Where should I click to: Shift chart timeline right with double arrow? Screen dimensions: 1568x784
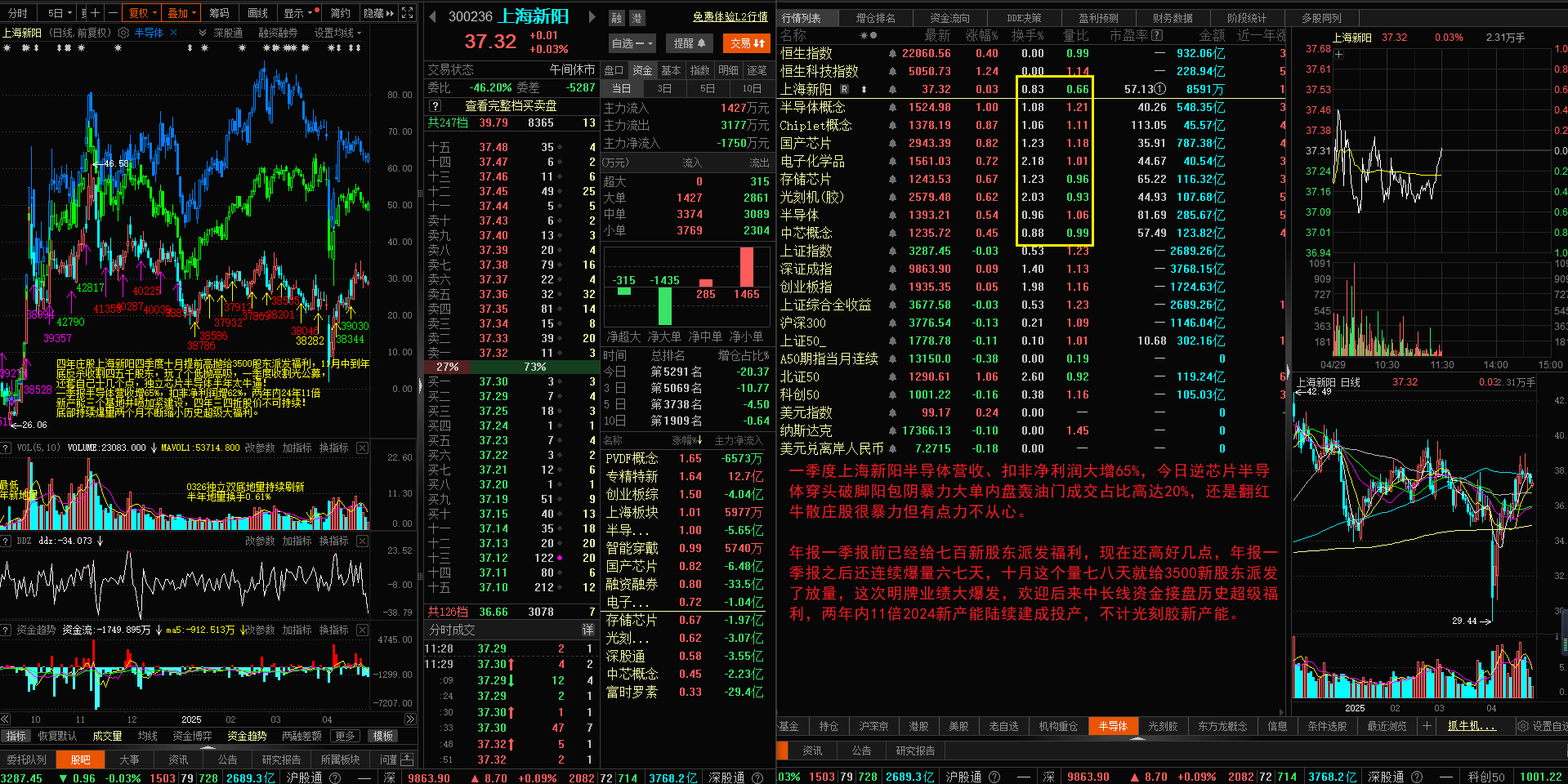pos(410,719)
